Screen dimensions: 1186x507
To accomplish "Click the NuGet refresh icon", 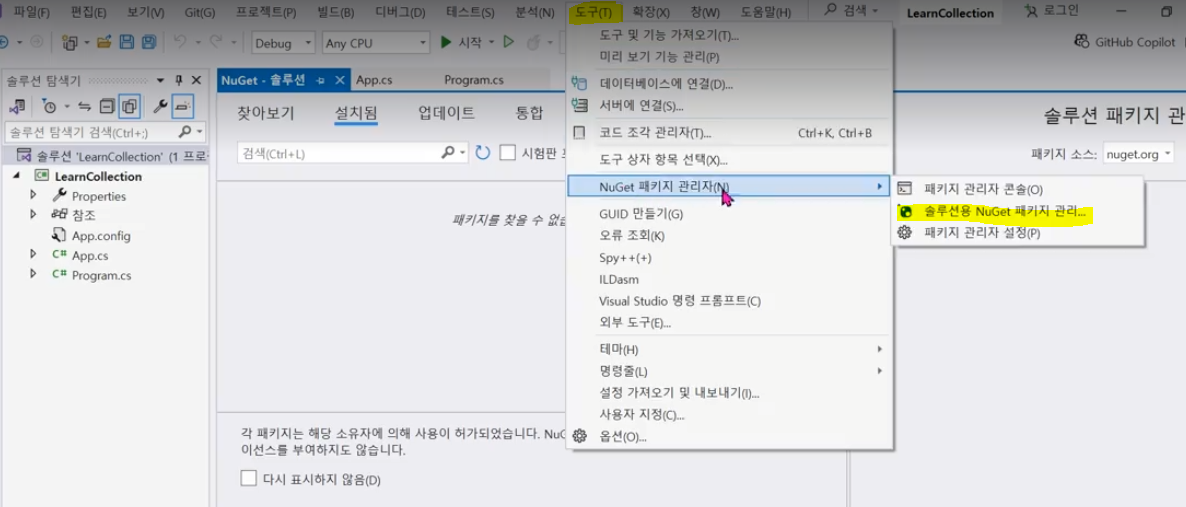I will 483,153.
